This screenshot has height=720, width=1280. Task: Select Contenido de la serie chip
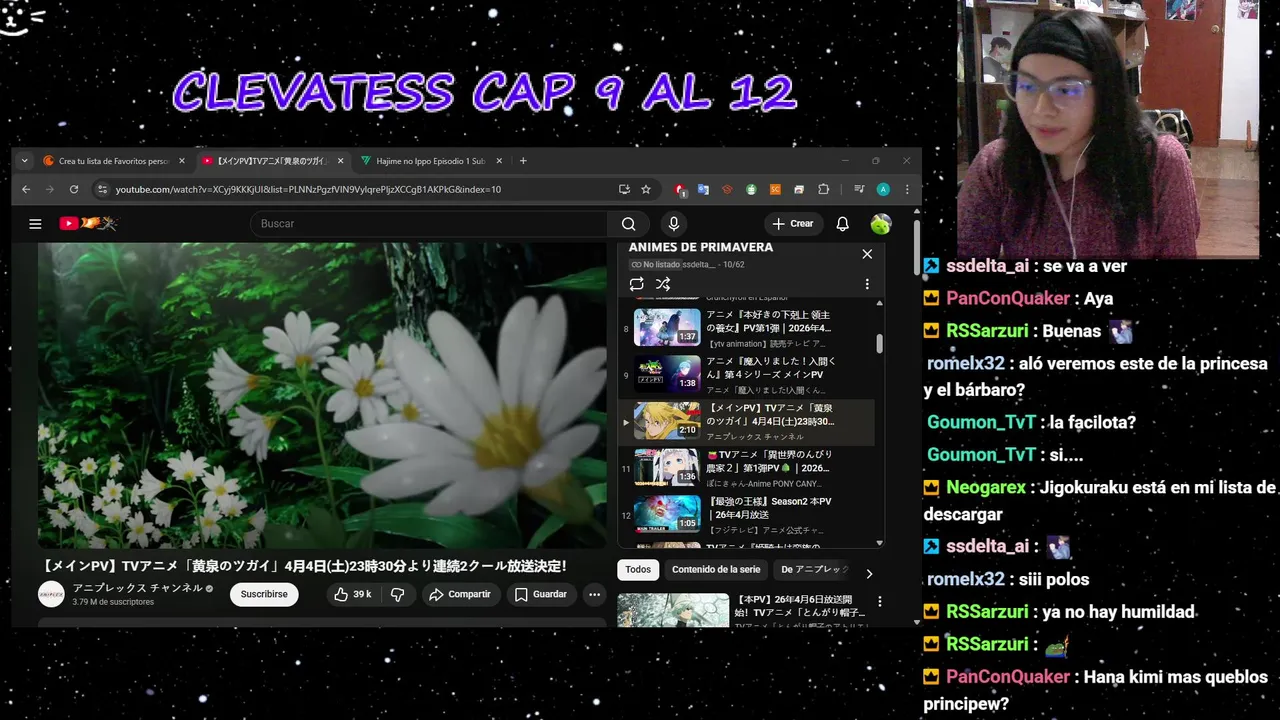click(716, 570)
